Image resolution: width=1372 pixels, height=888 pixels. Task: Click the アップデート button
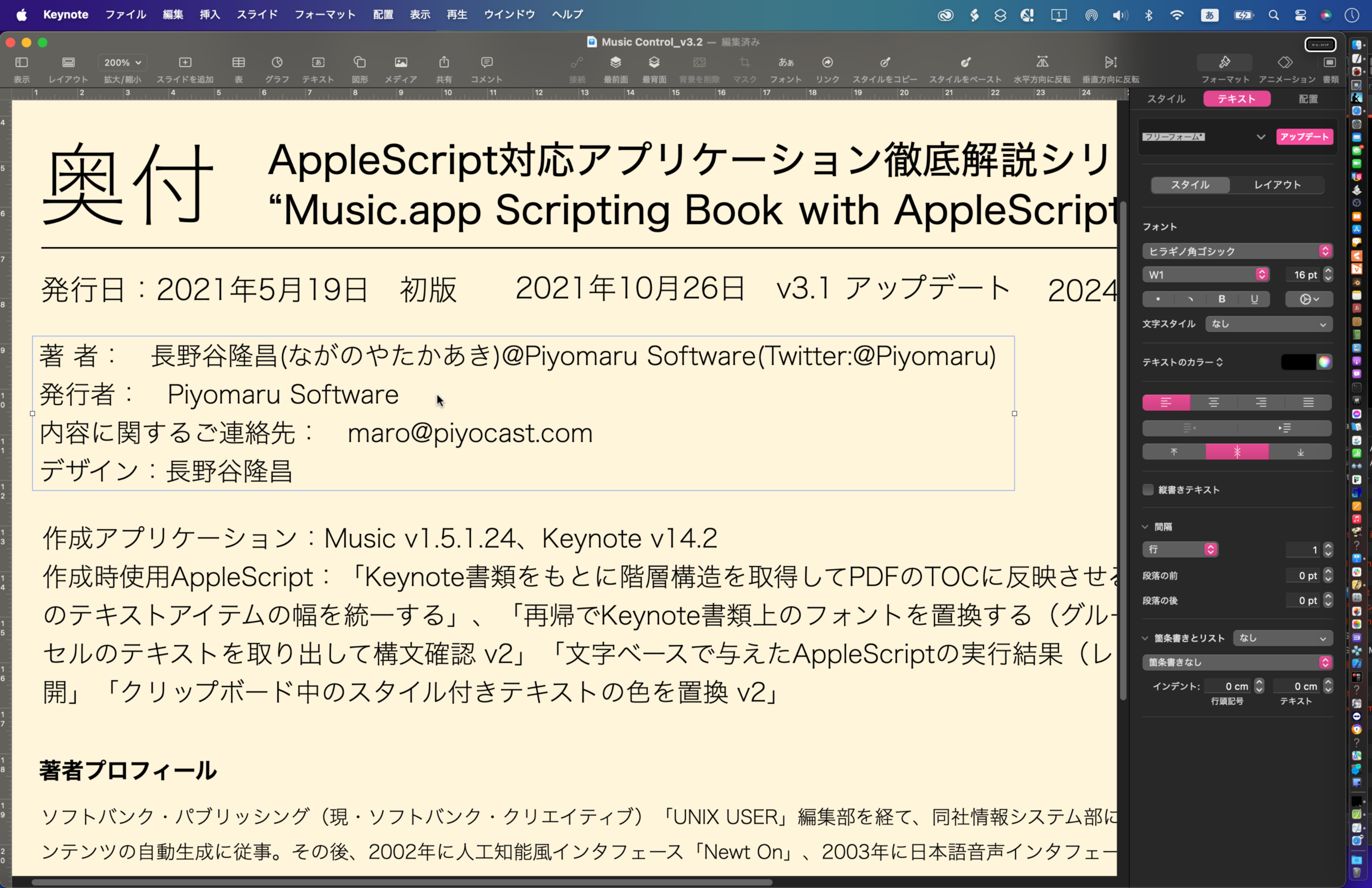click(1303, 137)
